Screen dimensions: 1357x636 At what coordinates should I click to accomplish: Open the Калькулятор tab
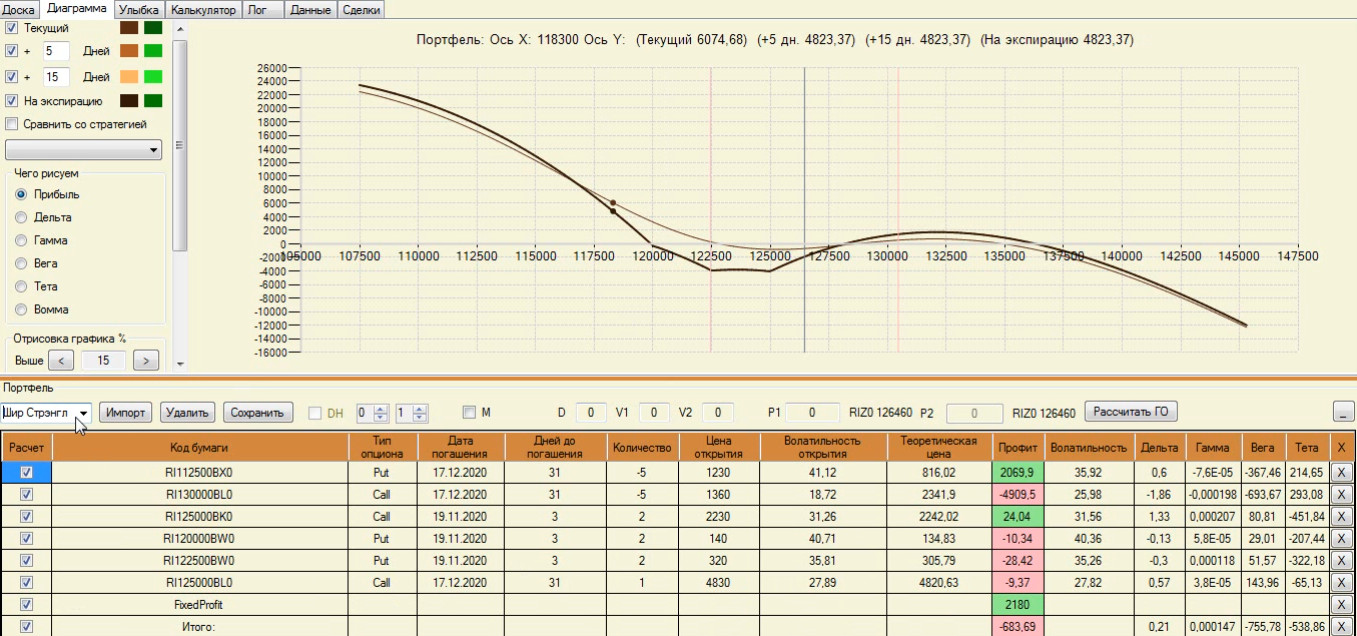203,9
